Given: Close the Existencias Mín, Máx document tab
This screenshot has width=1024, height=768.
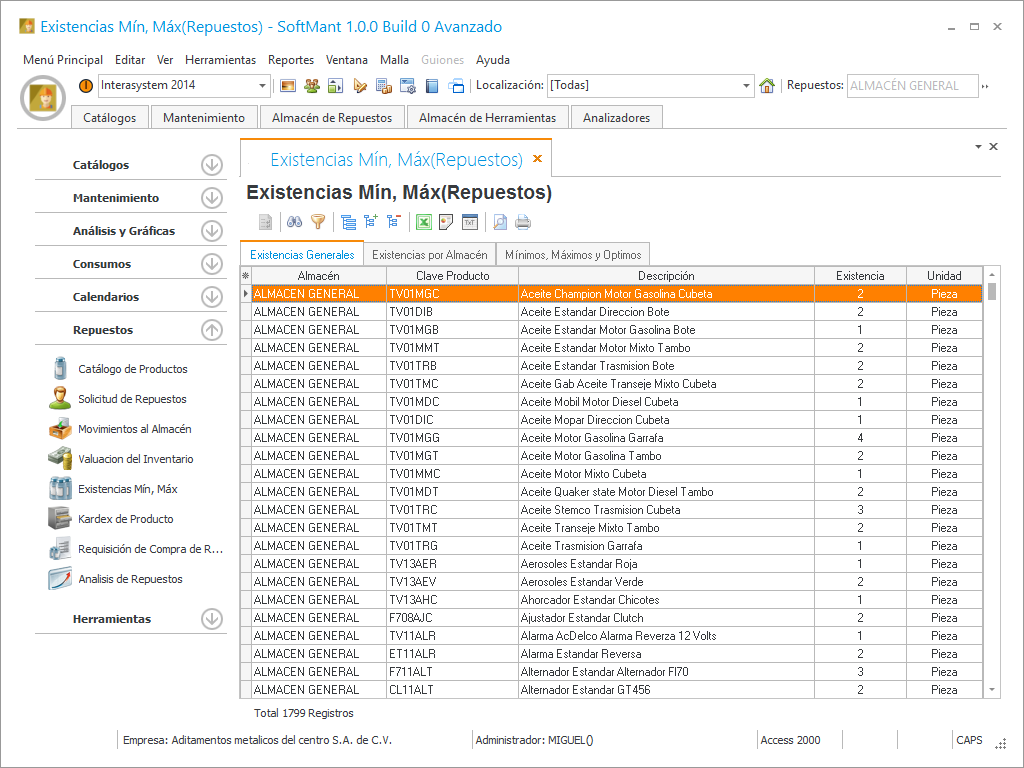Looking at the screenshot, I should [537, 159].
